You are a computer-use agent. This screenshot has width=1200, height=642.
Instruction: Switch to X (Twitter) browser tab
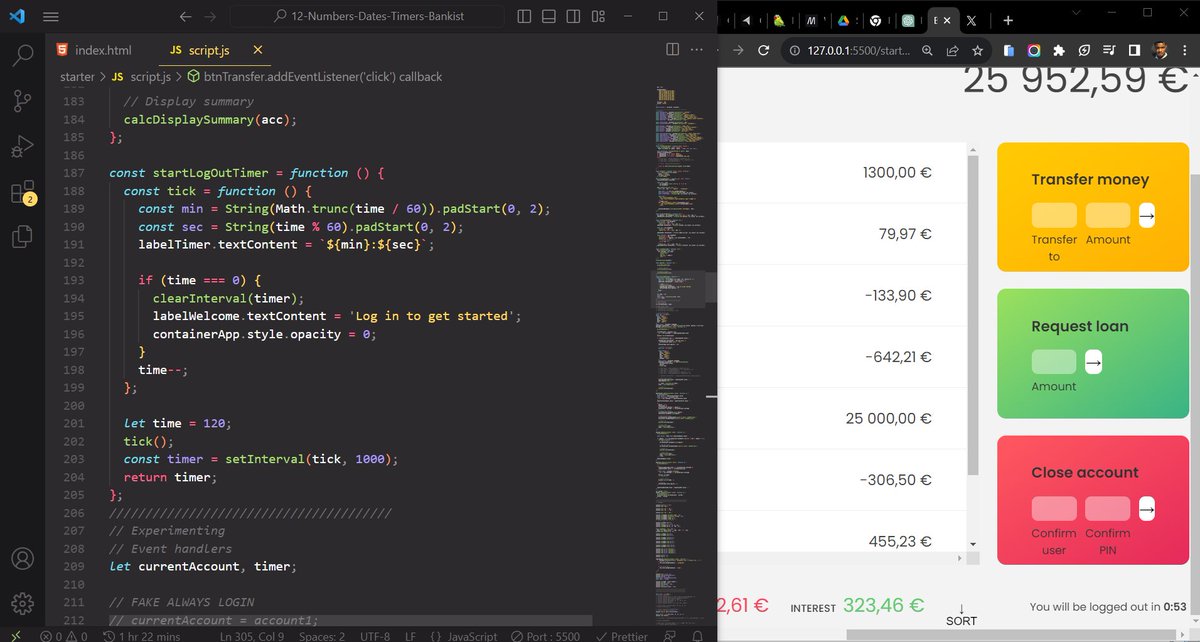(971, 20)
